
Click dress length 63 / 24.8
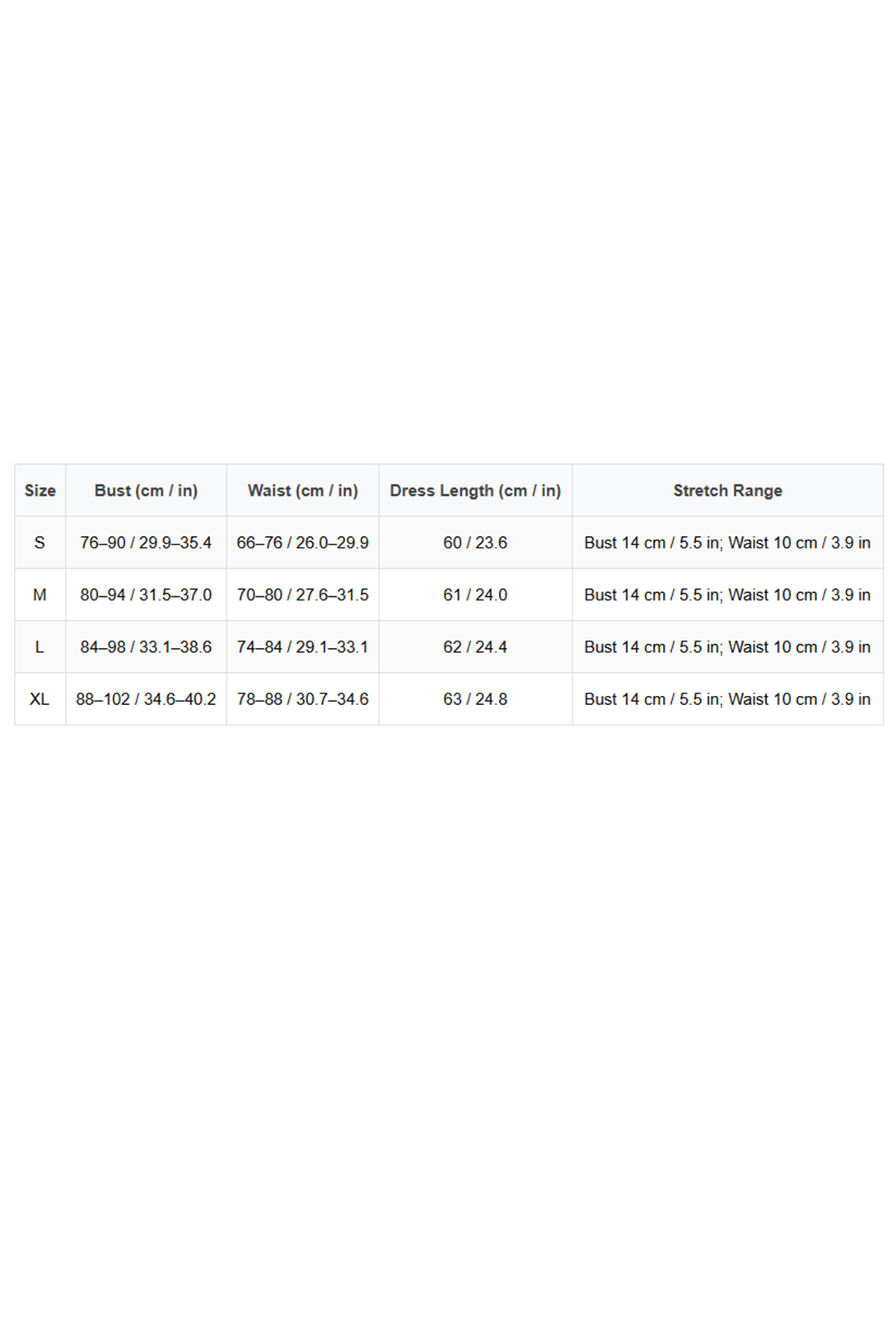pyautogui.click(x=475, y=699)
